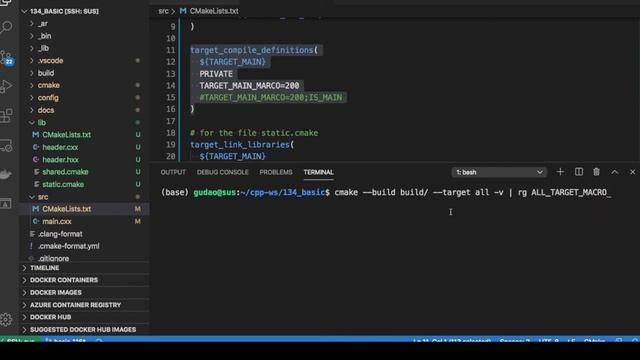The image size is (640, 360).
Task: Split the terminal panel
Action: [x=579, y=172]
